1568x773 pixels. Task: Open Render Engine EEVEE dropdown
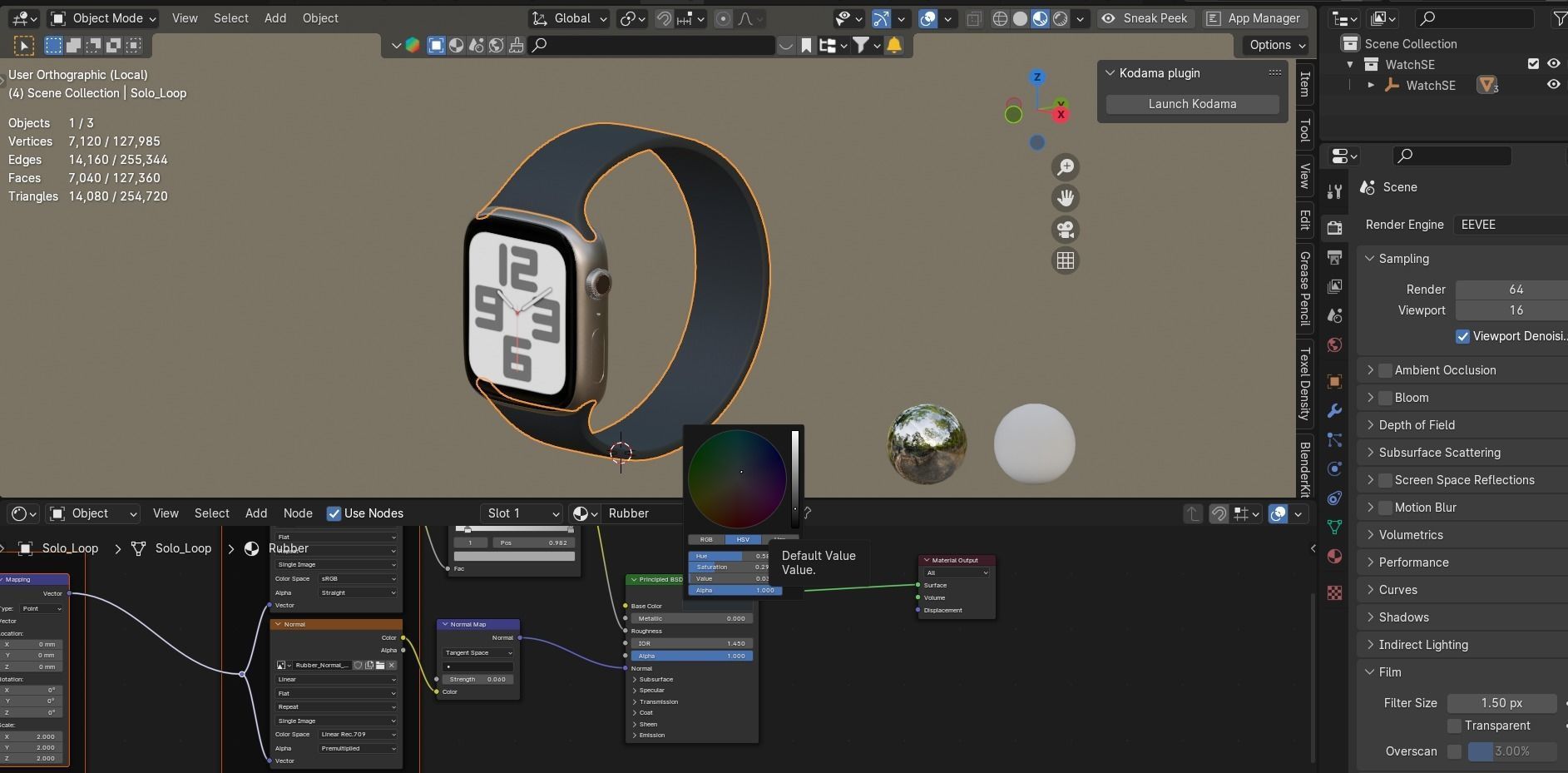[1511, 225]
